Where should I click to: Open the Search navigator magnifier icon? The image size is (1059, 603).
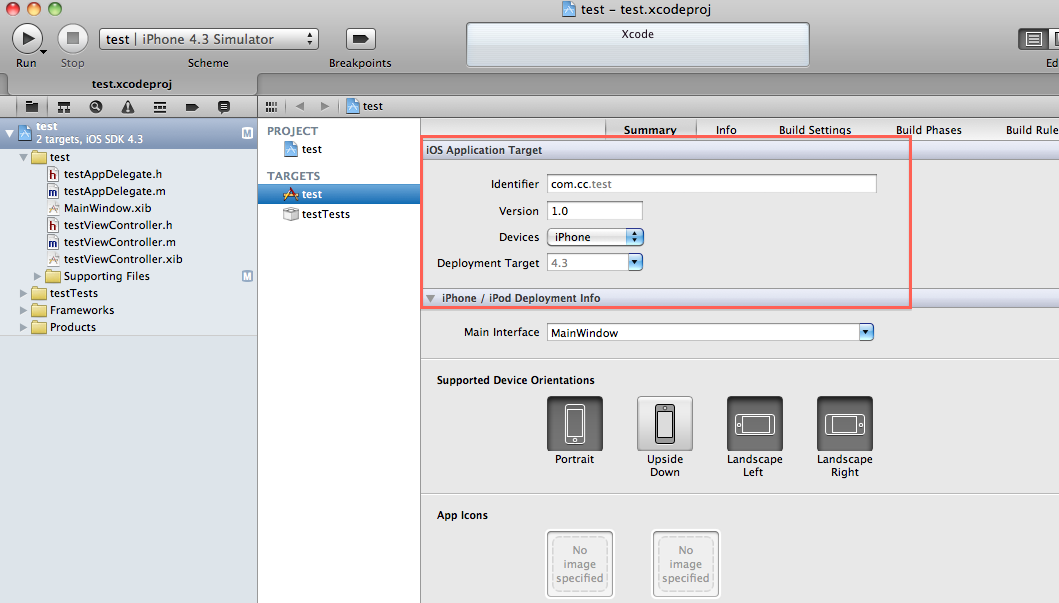tap(96, 107)
